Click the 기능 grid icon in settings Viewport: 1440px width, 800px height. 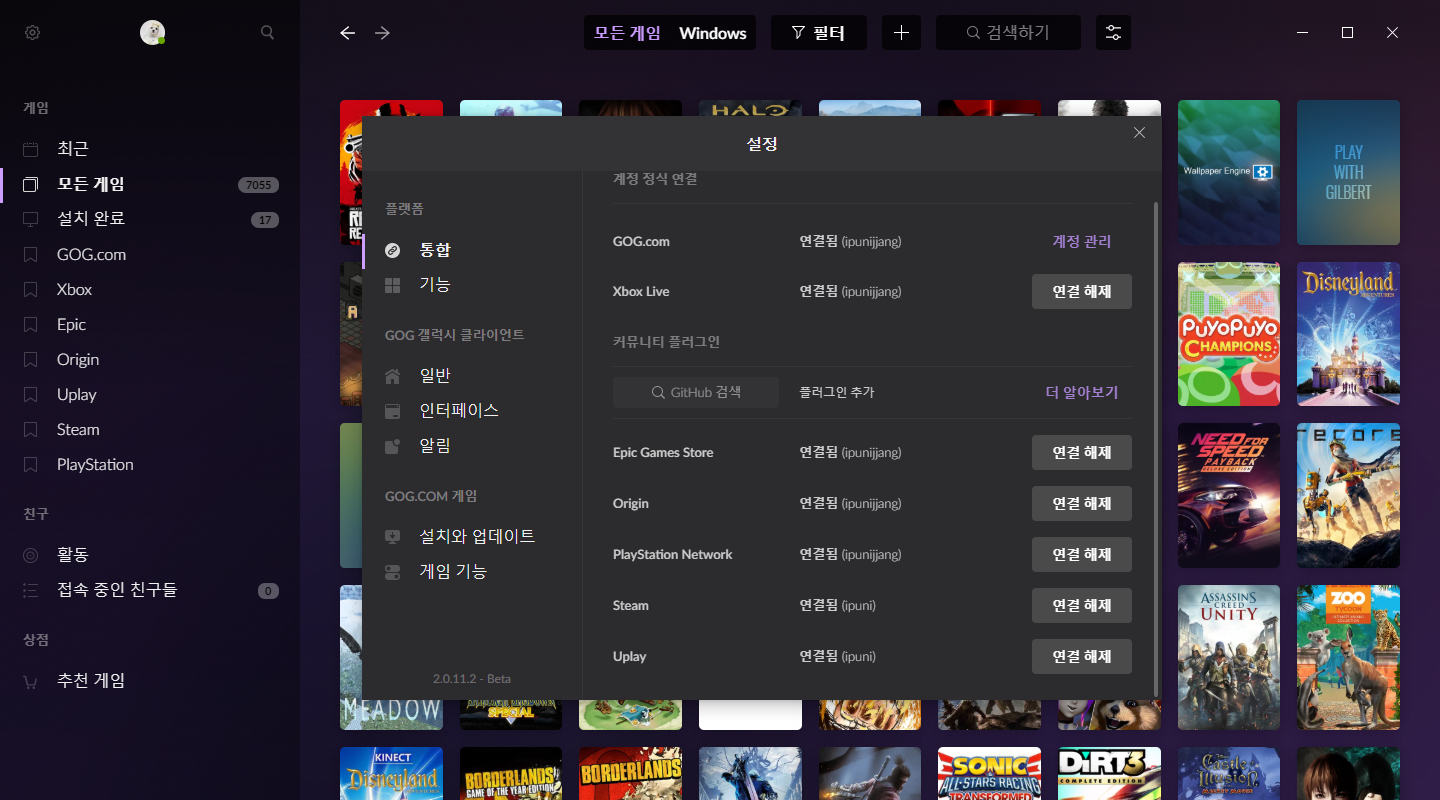tap(393, 285)
